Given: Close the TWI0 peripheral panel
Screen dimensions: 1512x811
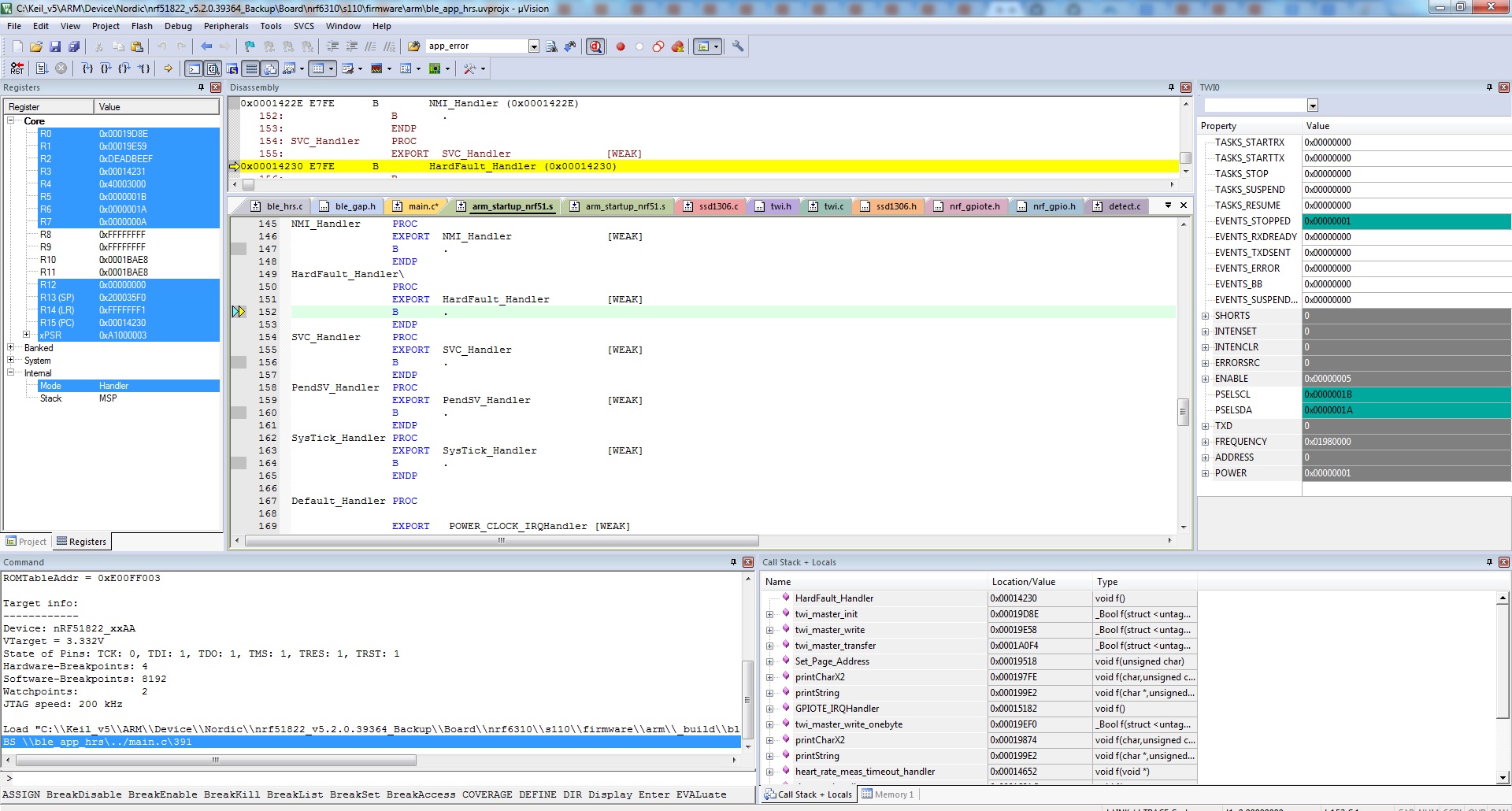Looking at the screenshot, I should coord(1503,87).
